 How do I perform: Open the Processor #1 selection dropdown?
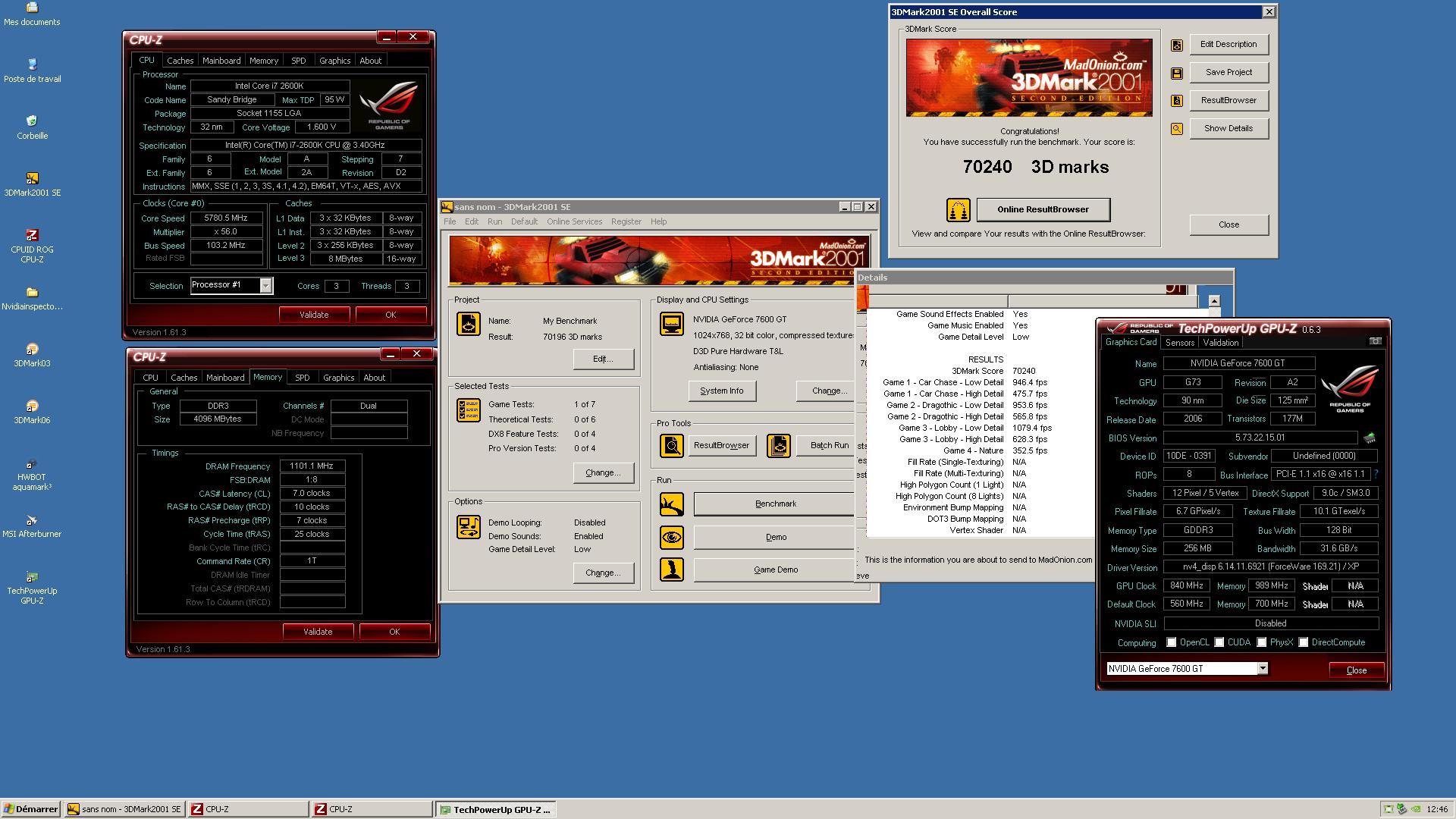click(265, 286)
